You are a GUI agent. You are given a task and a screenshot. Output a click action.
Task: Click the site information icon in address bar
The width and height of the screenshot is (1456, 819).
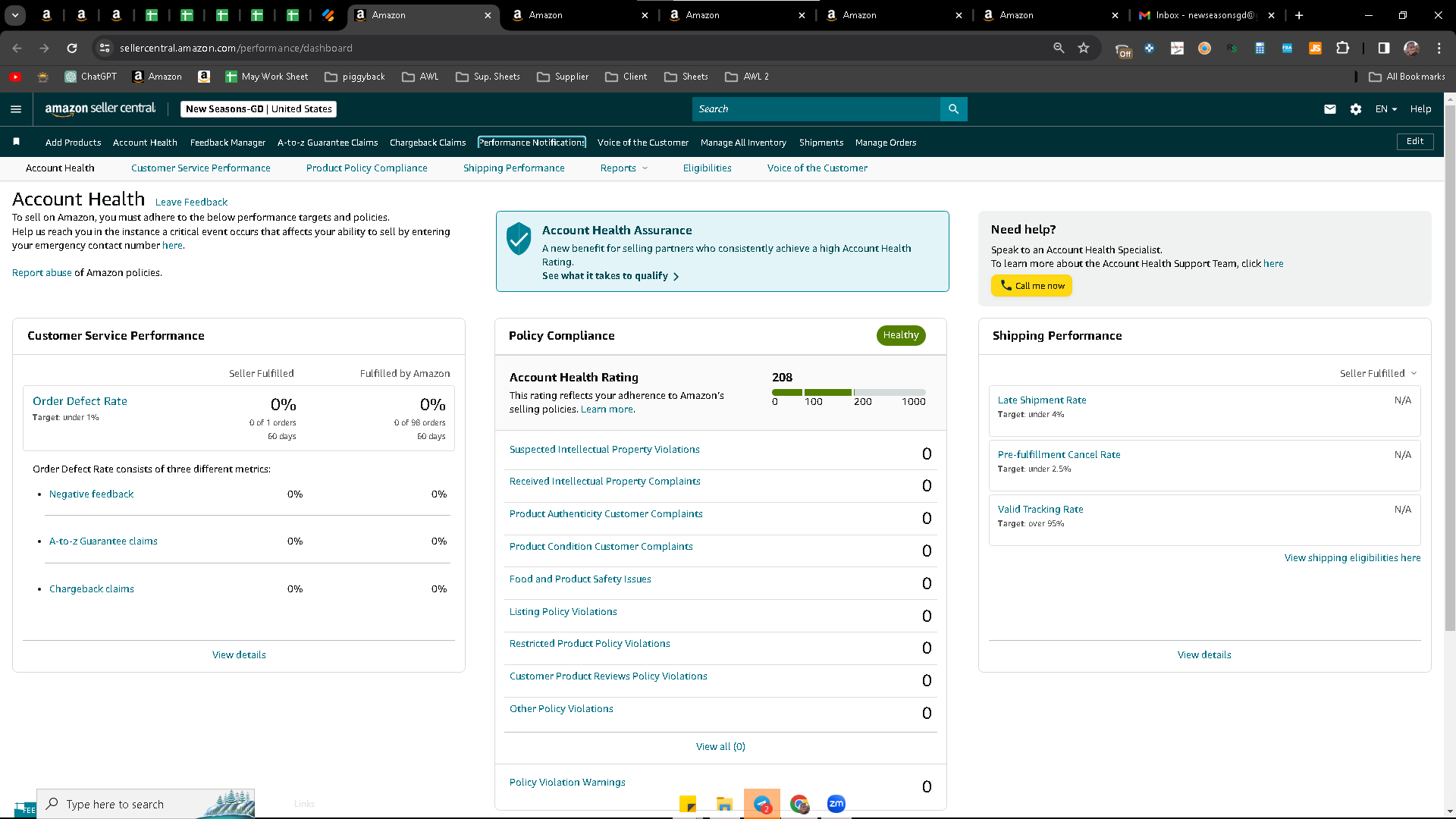(x=105, y=48)
